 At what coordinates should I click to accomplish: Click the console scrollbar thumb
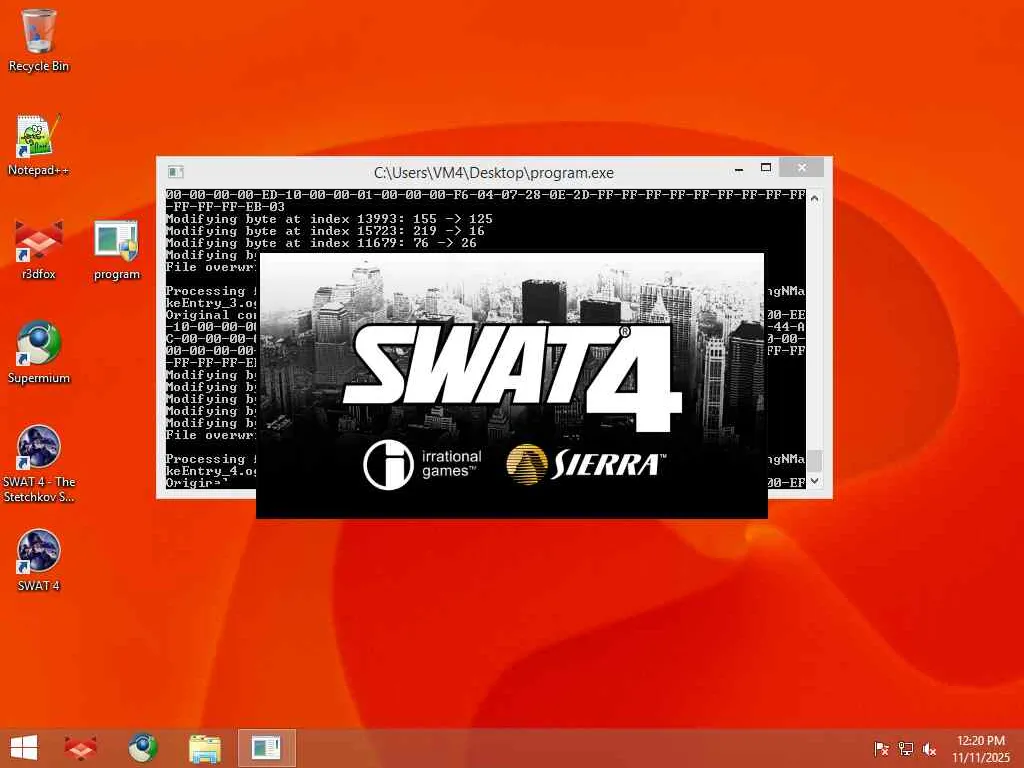coord(814,461)
